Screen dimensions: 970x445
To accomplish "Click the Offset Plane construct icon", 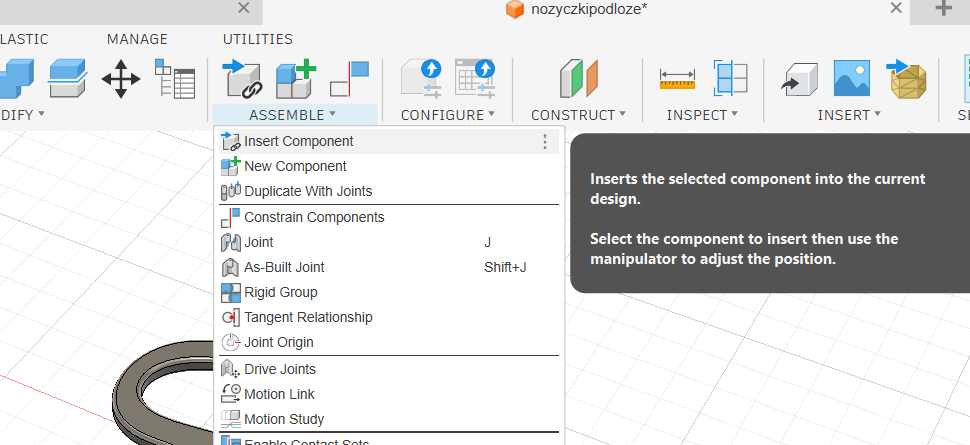I will [578, 78].
